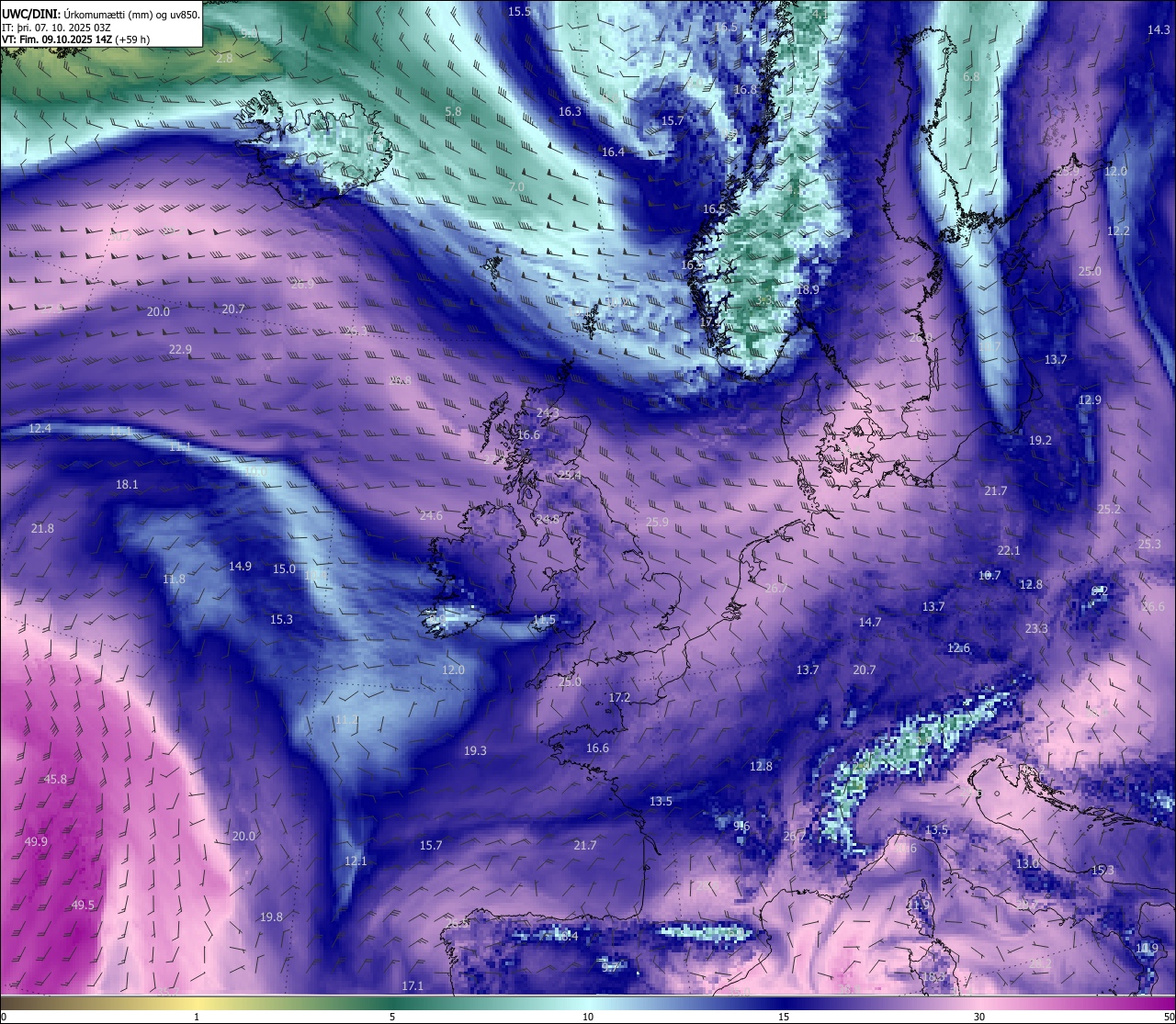The height and width of the screenshot is (1024, 1176).
Task: Click the 22.1 value on the map
Action: coord(1009,550)
